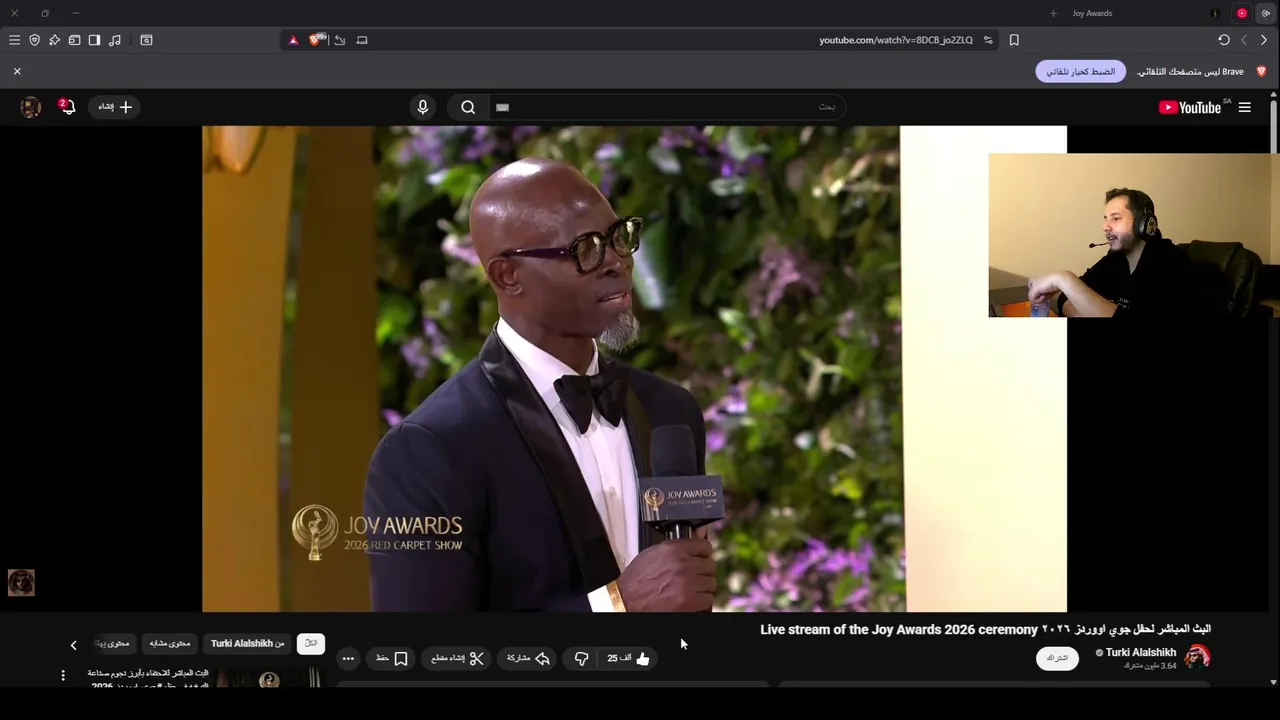Open the Brave wallet card icon
Viewport: 1280px width, 720px height.
point(74,40)
